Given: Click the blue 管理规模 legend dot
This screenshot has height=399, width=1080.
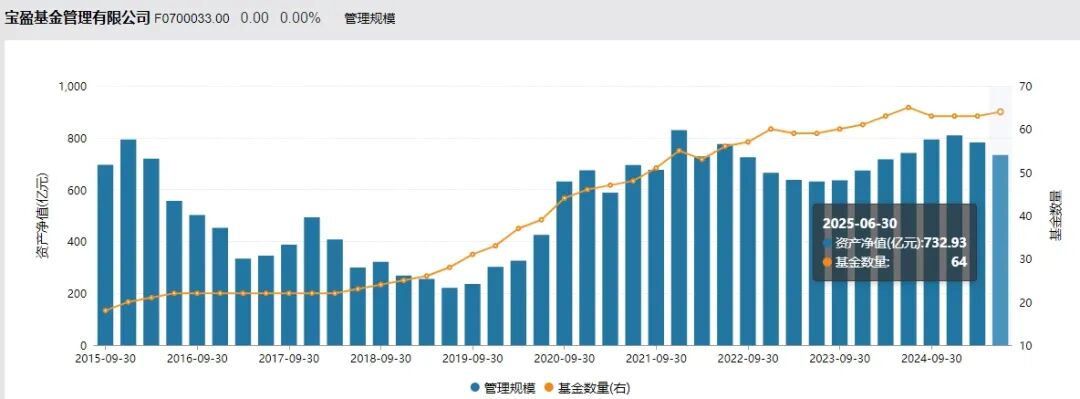Looking at the screenshot, I should point(475,388).
